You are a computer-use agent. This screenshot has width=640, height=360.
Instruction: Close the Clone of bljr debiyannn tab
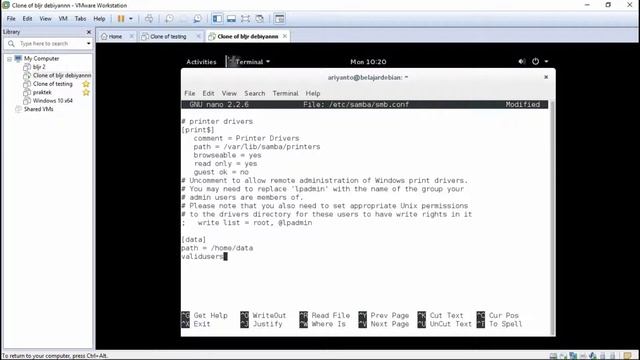(285, 36)
